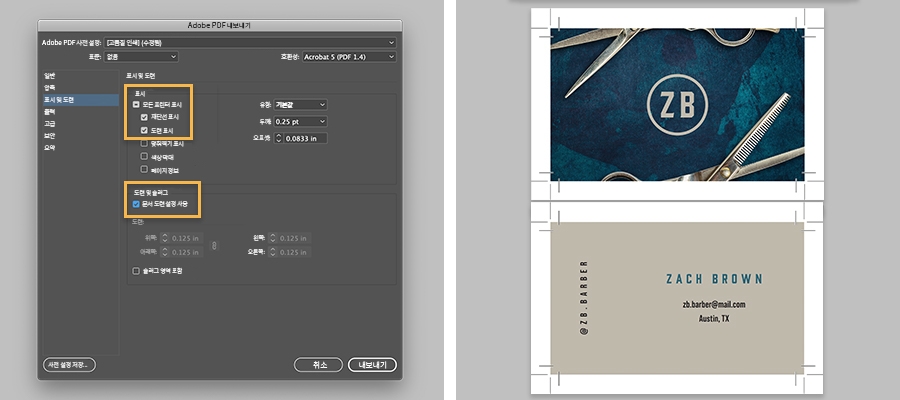The image size is (900, 400).
Task: Click 오른쪽 right bleed stepper
Action: (x=272, y=252)
